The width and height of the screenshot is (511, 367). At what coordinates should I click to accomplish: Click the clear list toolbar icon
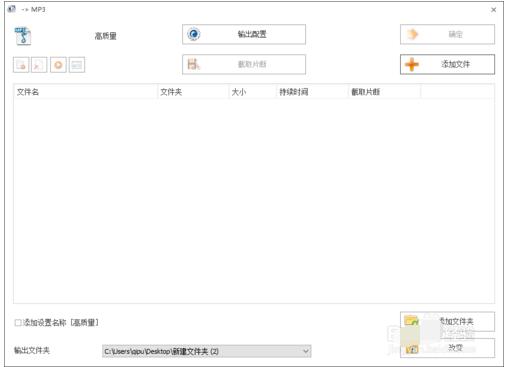(x=39, y=65)
